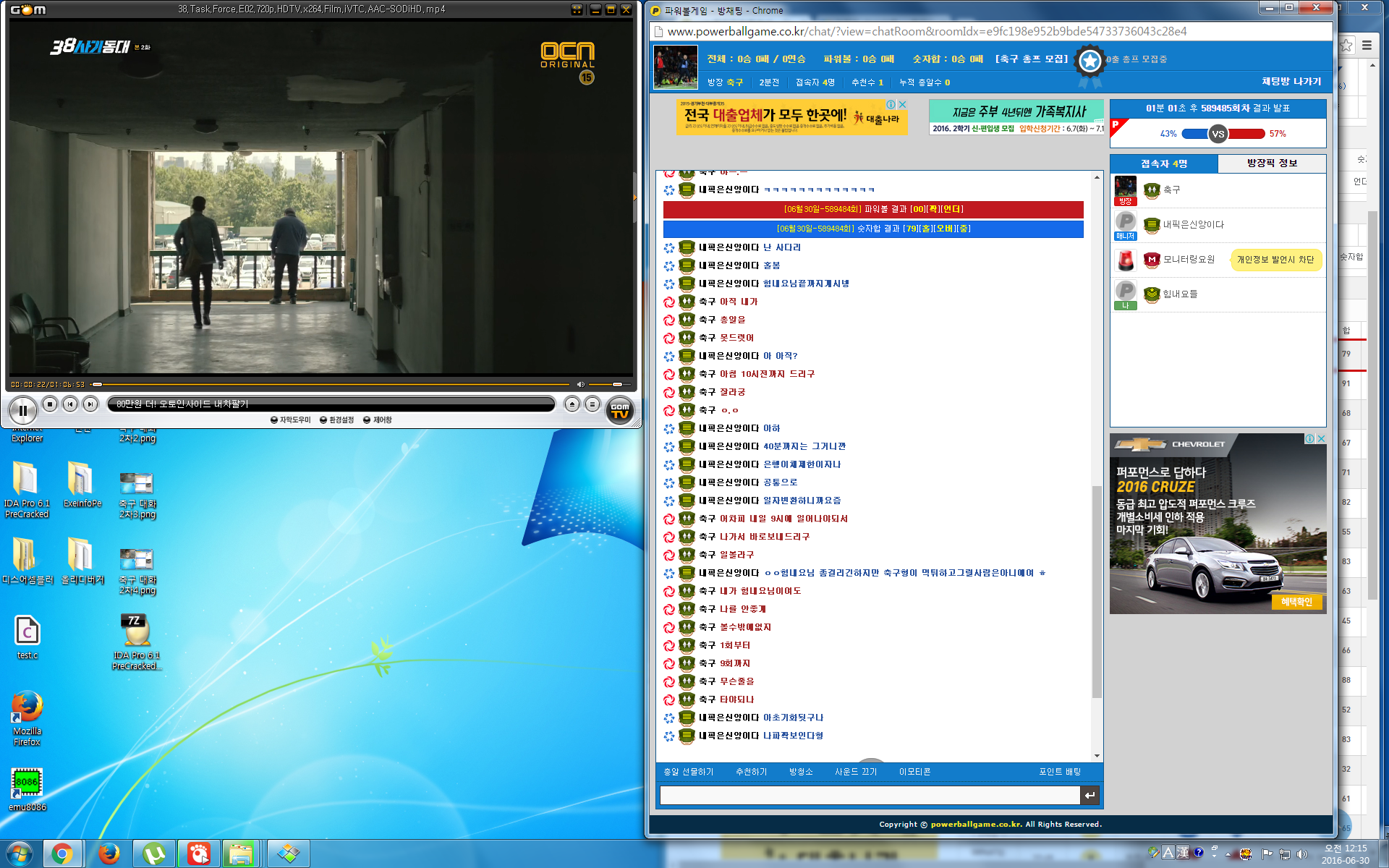
Task: Toggle GOM Player full-screen icon in title bar
Action: [x=577, y=9]
